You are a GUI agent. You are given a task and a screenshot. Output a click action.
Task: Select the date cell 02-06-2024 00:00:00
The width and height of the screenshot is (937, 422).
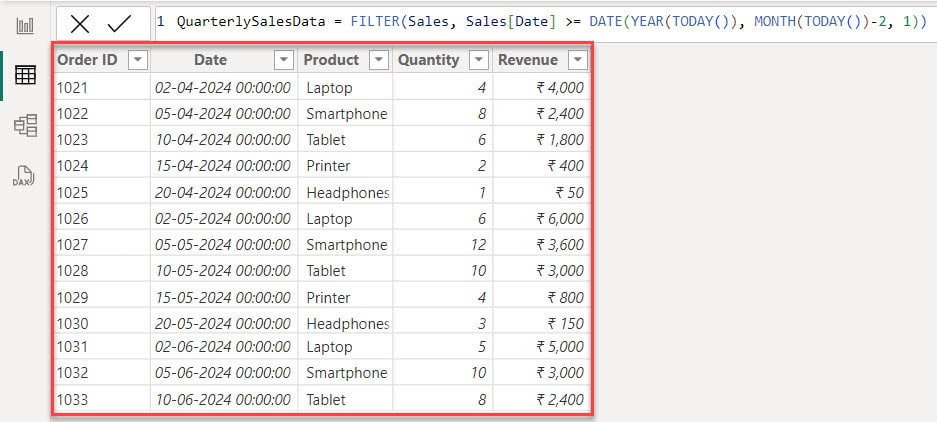pyautogui.click(x=223, y=347)
